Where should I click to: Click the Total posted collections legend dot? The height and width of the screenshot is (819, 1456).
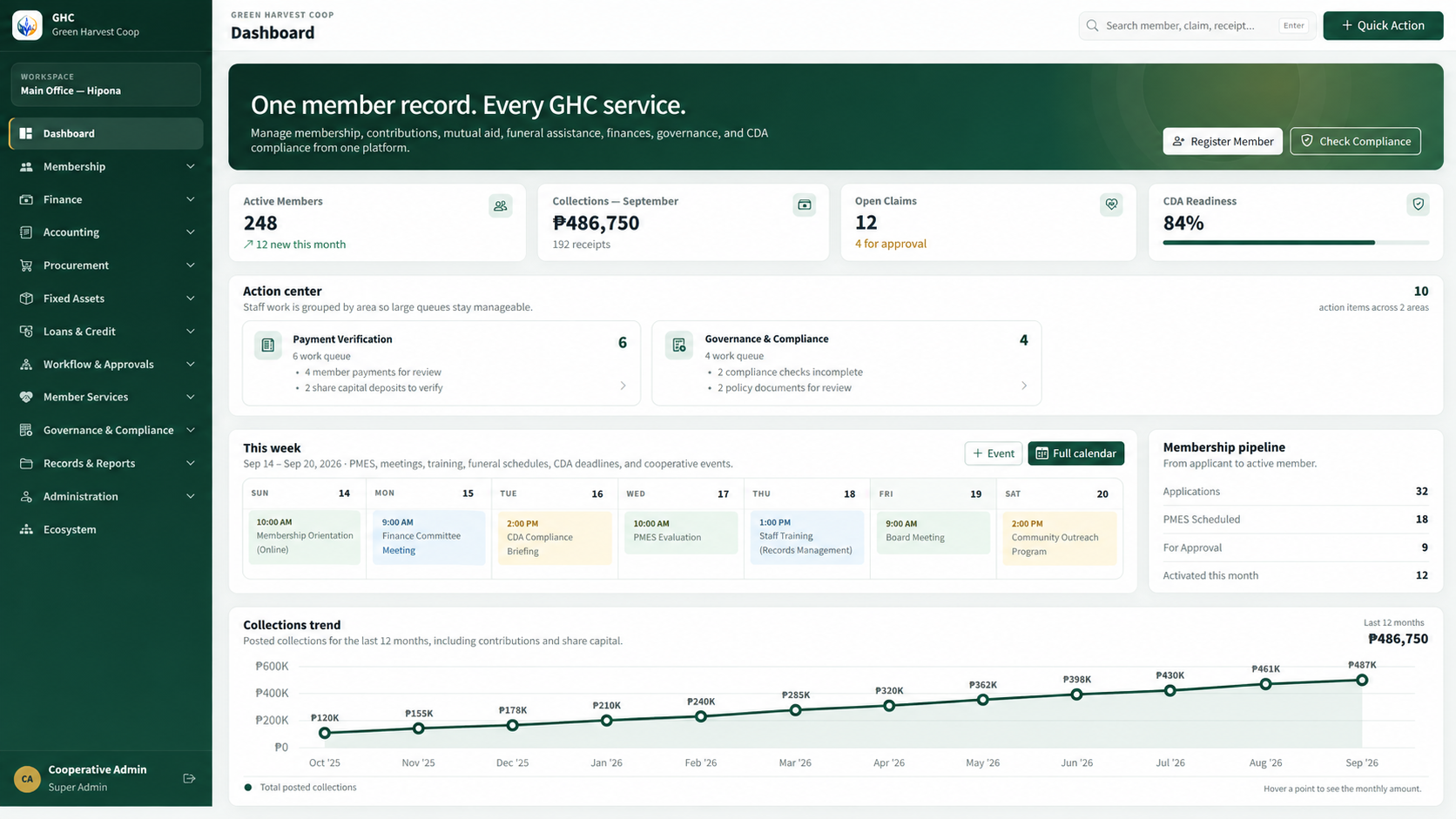tap(248, 788)
